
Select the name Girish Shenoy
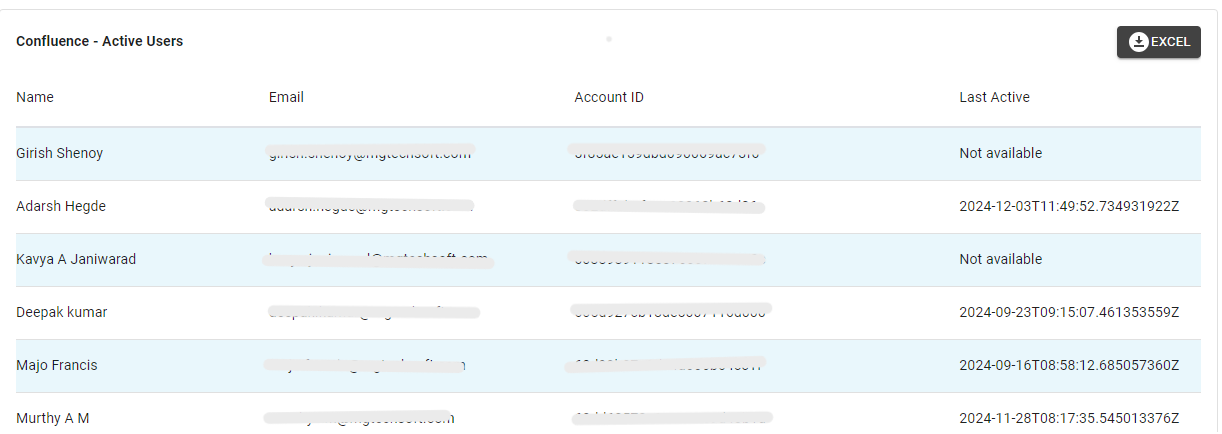click(x=59, y=153)
